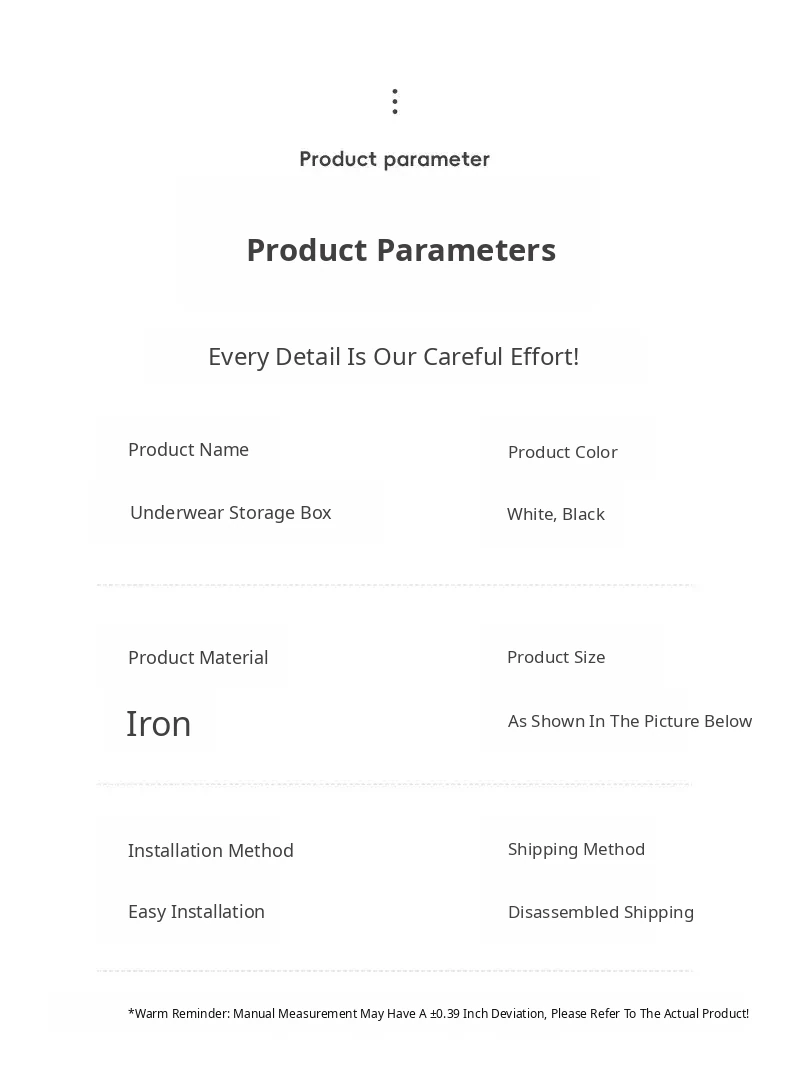Click the "Shipping Method" label

tap(576, 849)
